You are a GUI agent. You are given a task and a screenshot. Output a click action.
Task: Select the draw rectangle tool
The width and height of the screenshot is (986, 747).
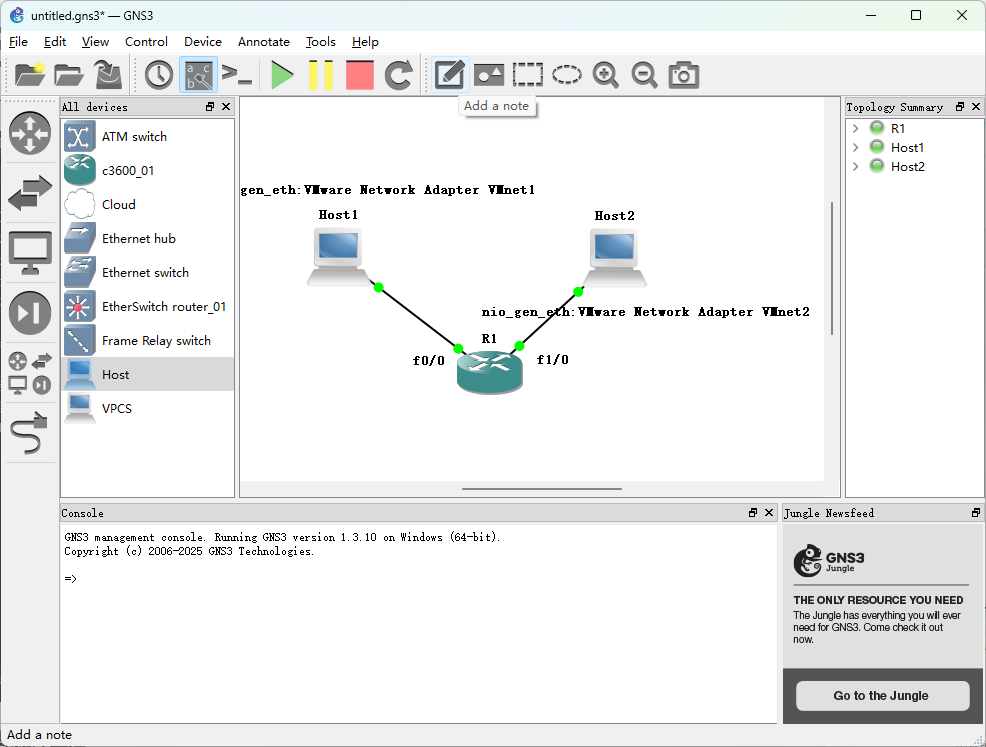coord(528,75)
